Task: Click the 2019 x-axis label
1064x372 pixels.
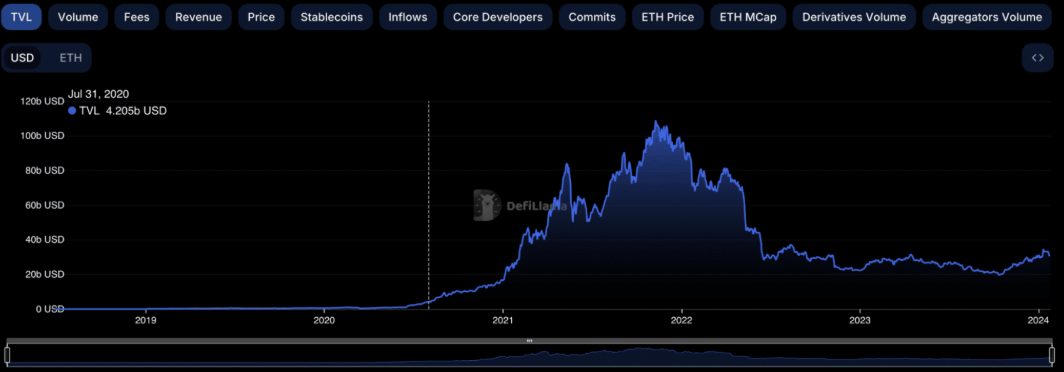Action: coord(145,320)
